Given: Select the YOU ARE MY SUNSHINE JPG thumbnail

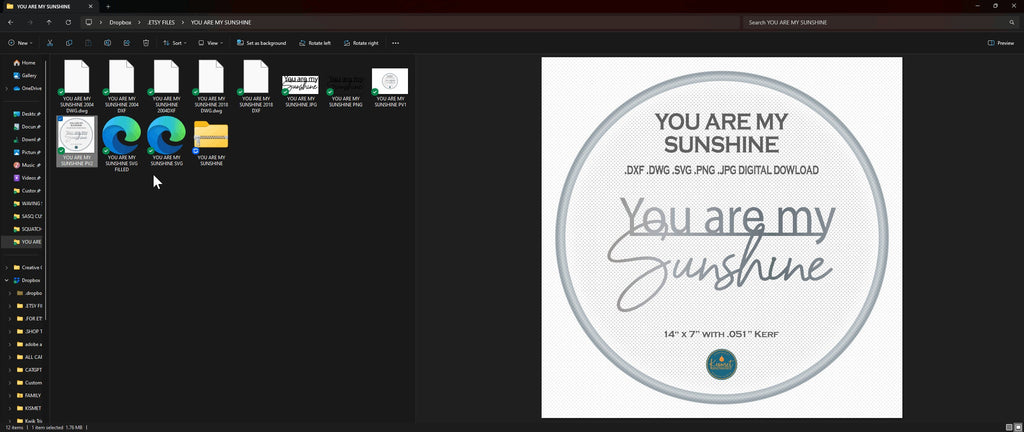Looking at the screenshot, I should 300,85.
